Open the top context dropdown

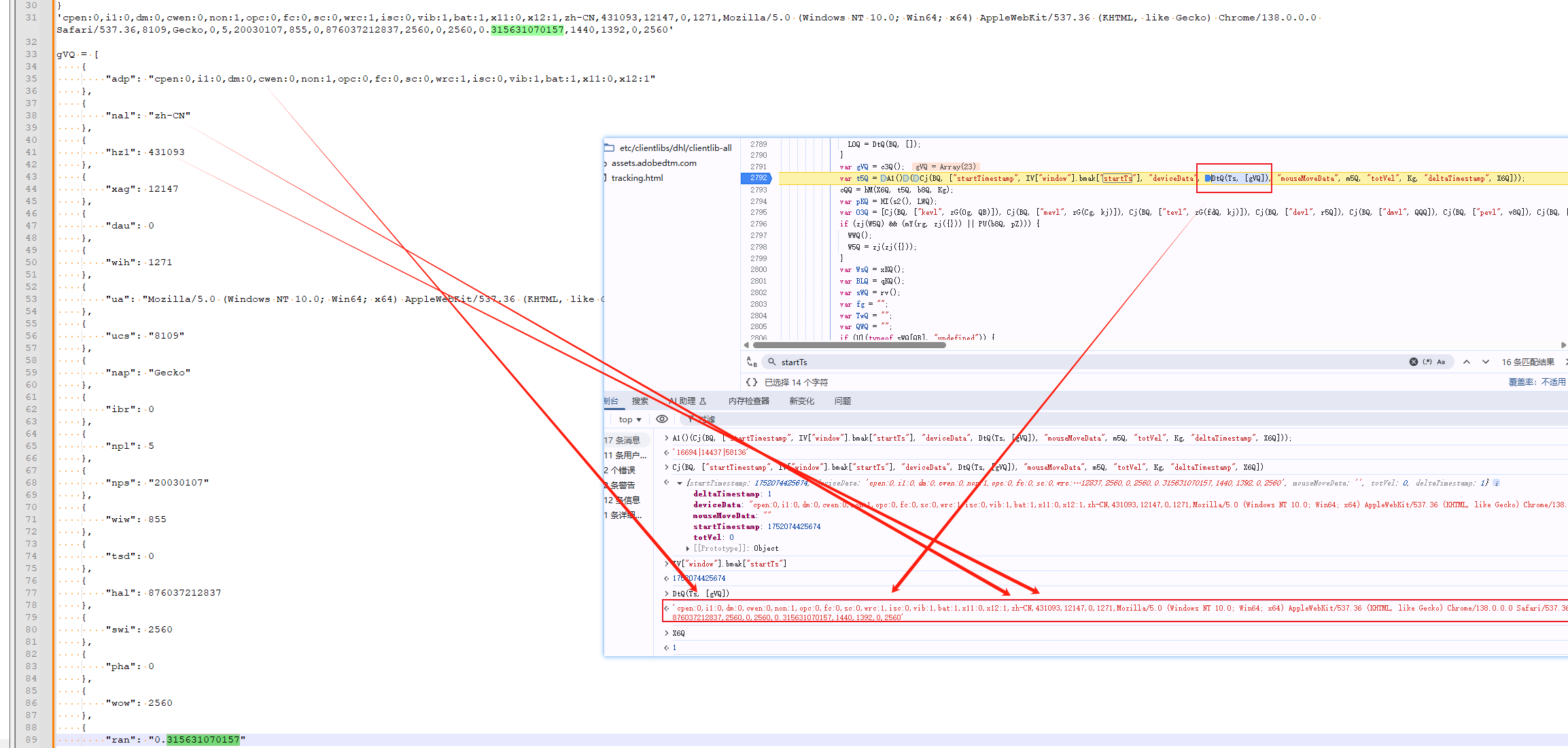click(x=630, y=420)
